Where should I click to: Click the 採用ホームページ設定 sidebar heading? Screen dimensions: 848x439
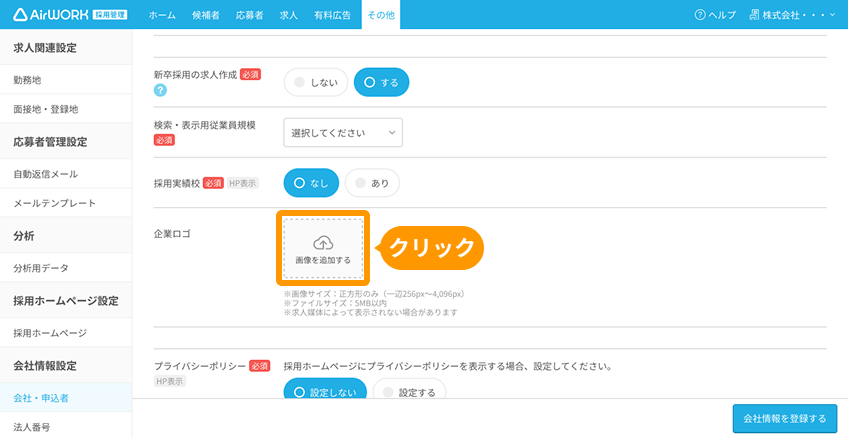[65, 301]
